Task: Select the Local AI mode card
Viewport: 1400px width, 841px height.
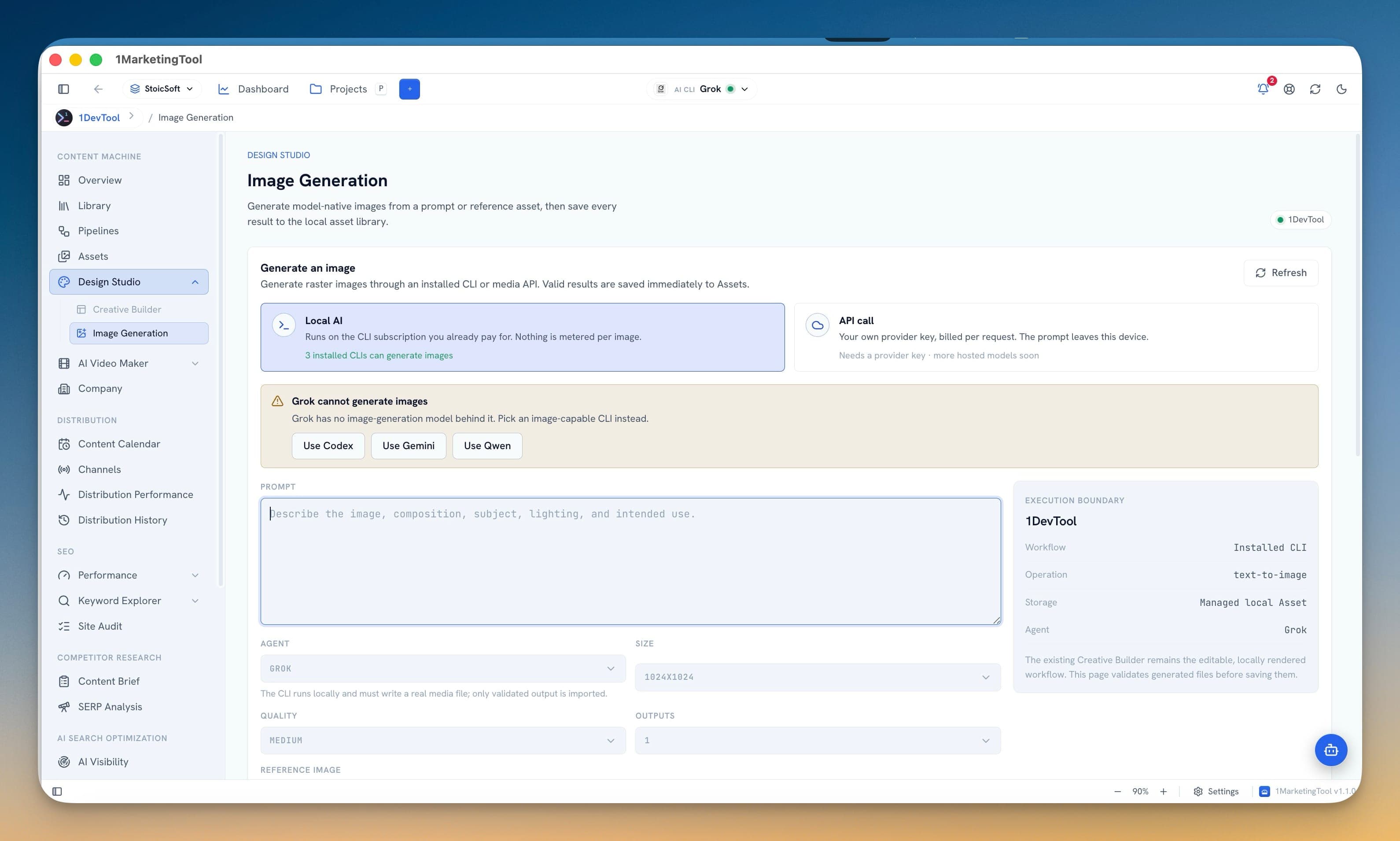Action: (x=523, y=337)
